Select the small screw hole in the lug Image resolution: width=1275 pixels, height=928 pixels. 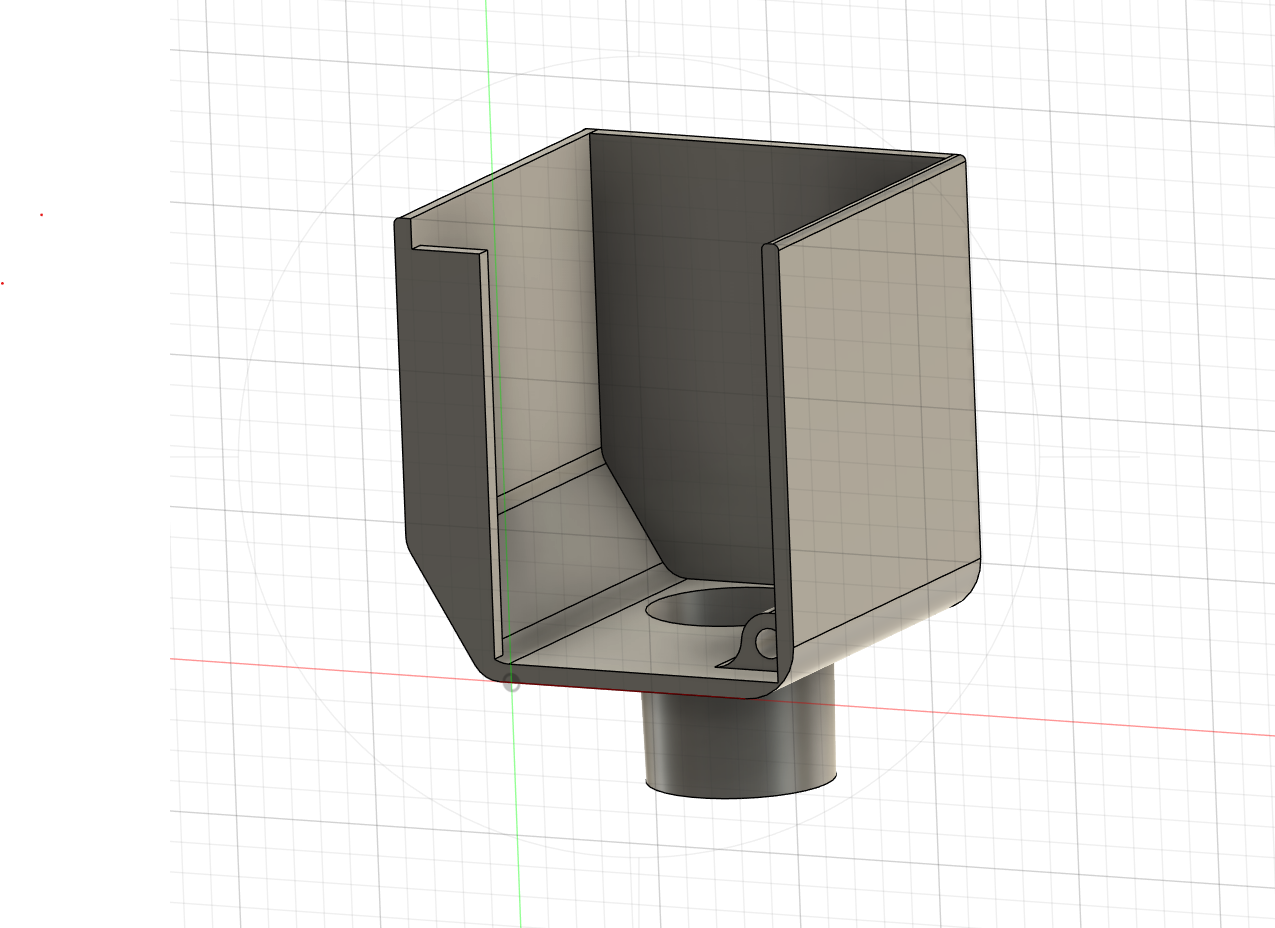pyautogui.click(x=767, y=642)
